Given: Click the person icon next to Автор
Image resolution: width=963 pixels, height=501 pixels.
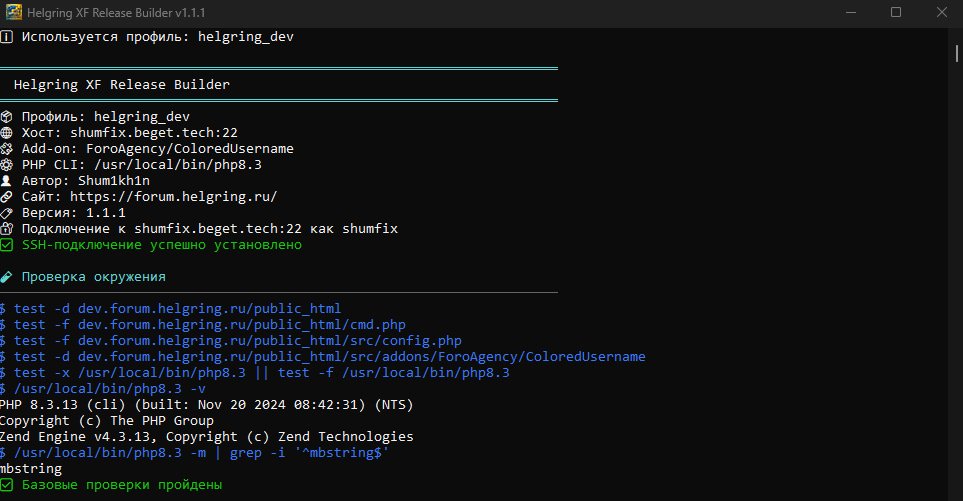Looking at the screenshot, I should click(6, 181).
